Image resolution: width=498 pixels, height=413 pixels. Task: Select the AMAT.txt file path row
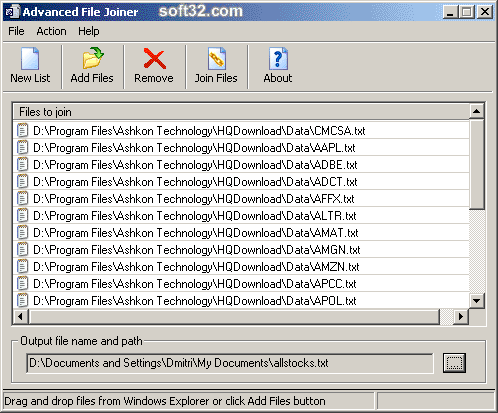click(x=241, y=232)
